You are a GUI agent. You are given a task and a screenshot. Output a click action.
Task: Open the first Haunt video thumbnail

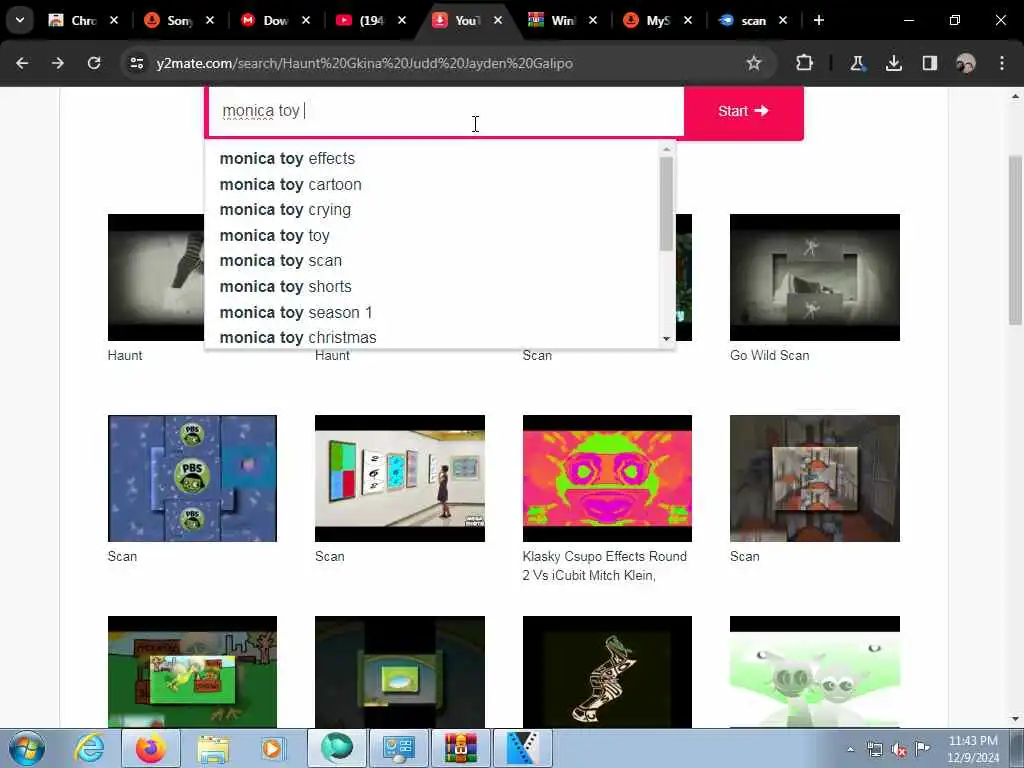click(156, 277)
